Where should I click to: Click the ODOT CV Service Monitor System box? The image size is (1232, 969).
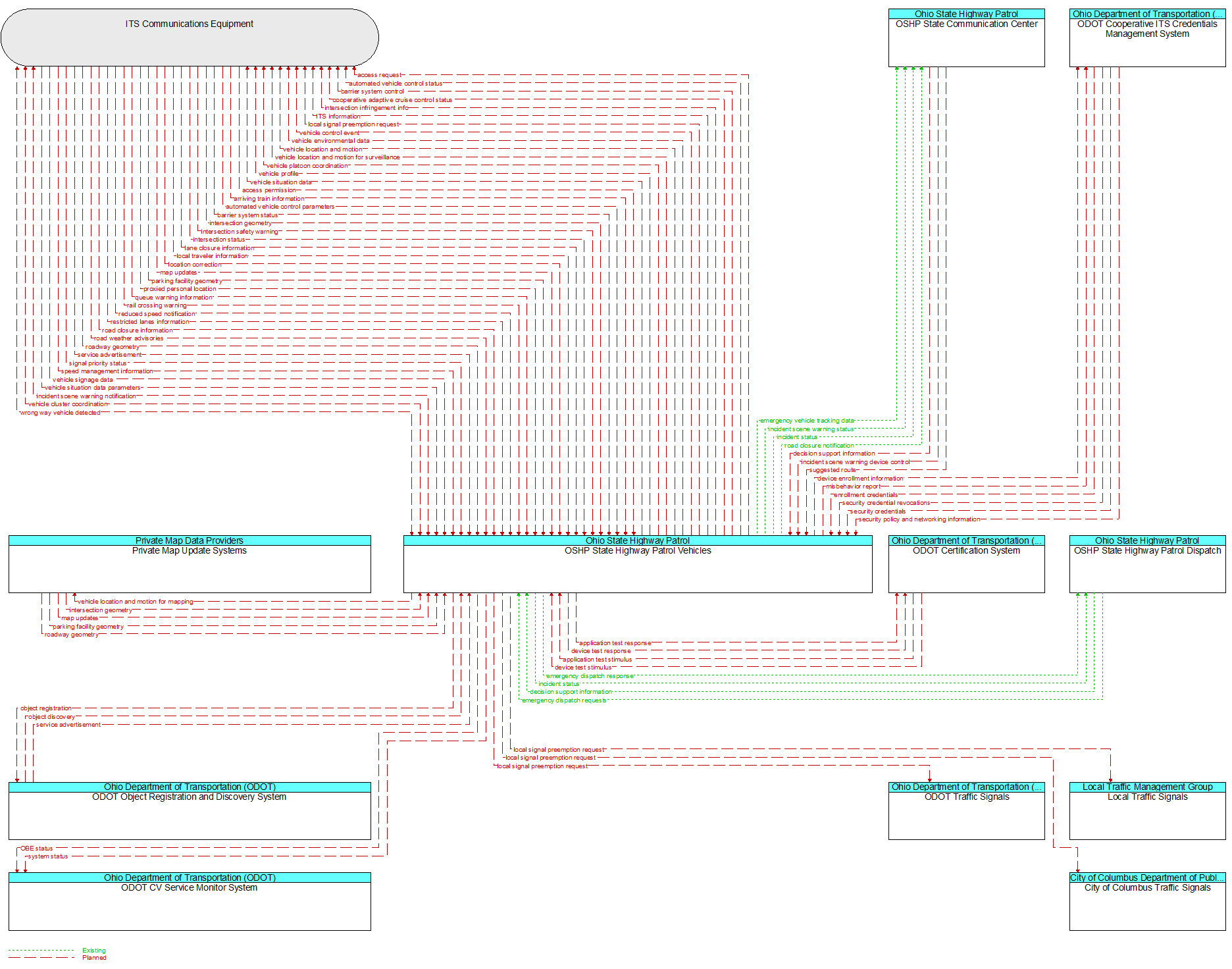[190, 901]
